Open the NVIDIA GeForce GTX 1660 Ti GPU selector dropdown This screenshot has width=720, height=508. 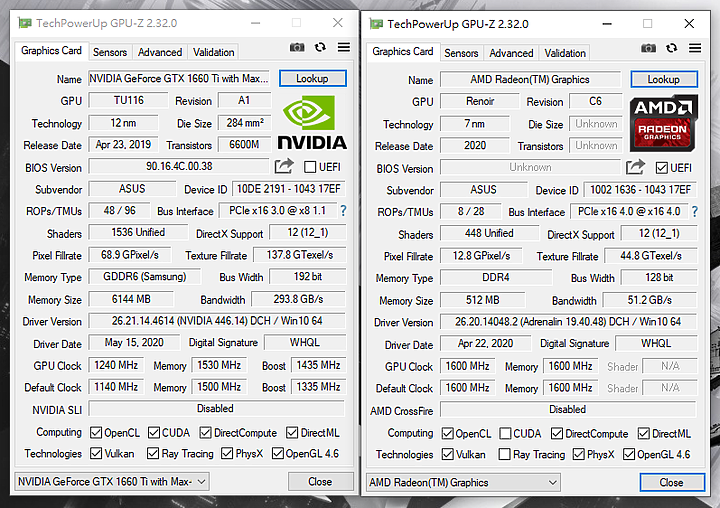(x=112, y=482)
